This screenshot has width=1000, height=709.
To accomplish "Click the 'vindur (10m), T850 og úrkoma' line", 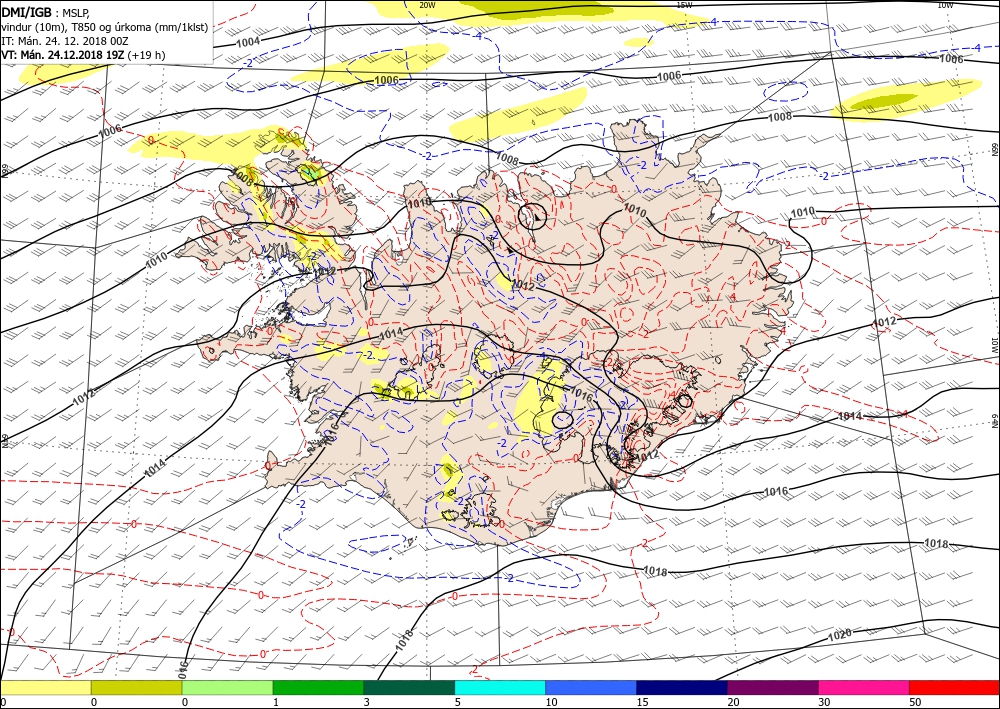I will point(105,26).
